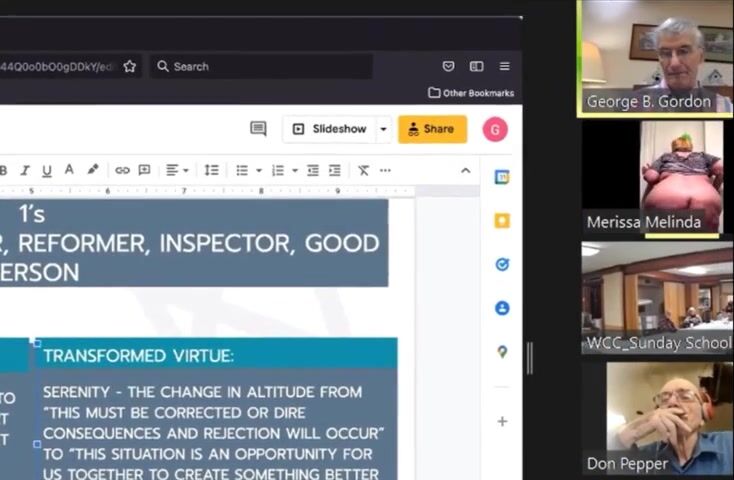The width and height of the screenshot is (734, 480).
Task: Clear formatting with the toolbar icon
Action: click(x=363, y=171)
